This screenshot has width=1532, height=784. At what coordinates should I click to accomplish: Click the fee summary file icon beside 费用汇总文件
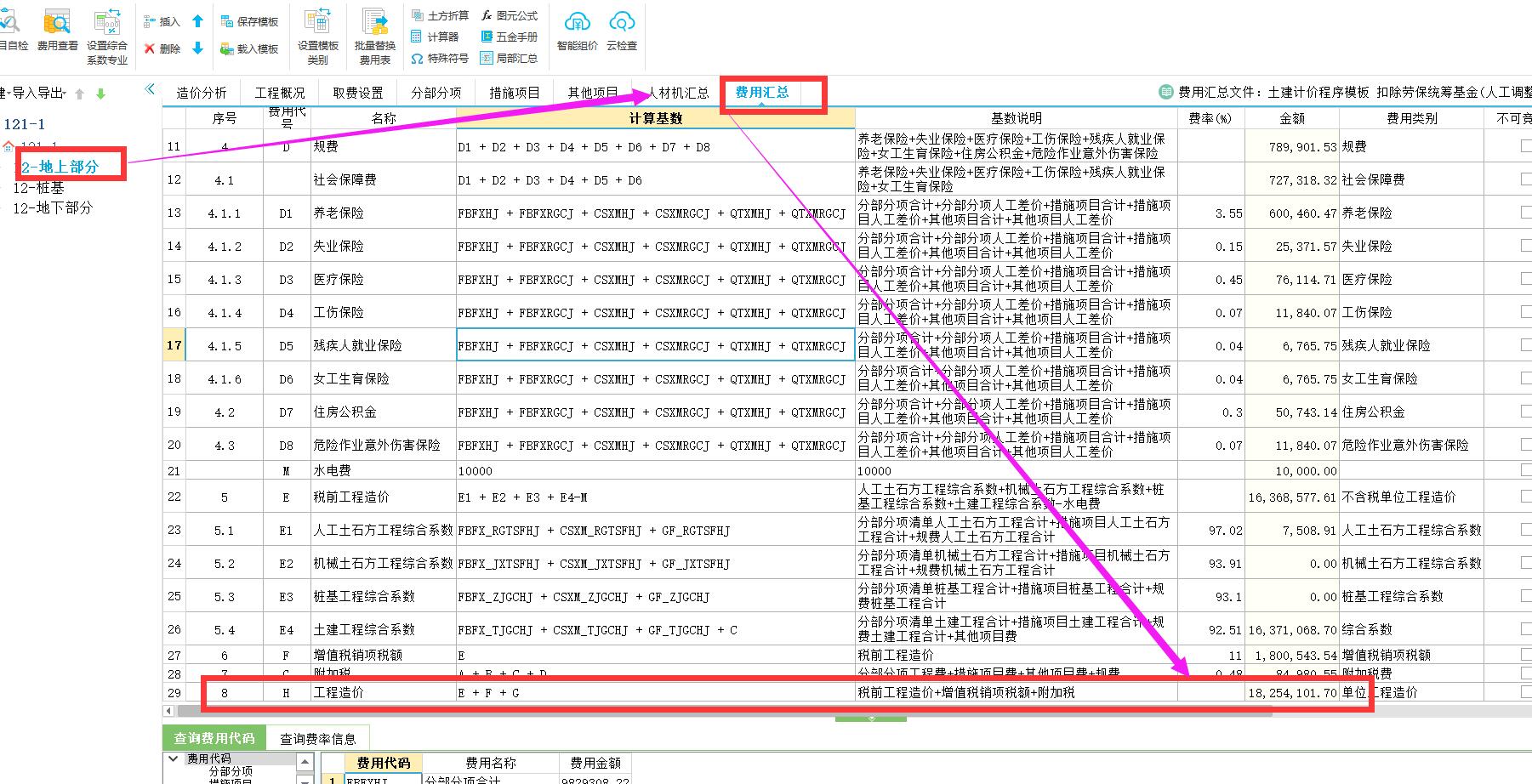(1166, 92)
